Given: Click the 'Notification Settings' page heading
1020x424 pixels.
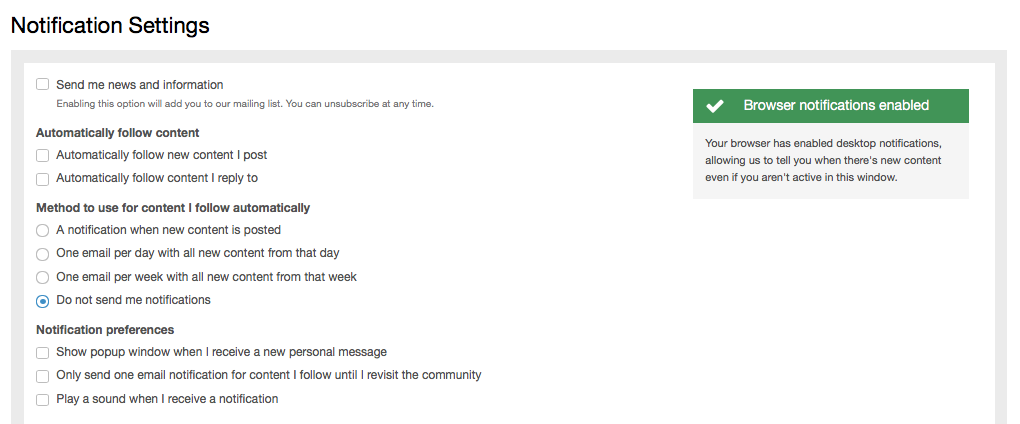Looking at the screenshot, I should pos(110,26).
